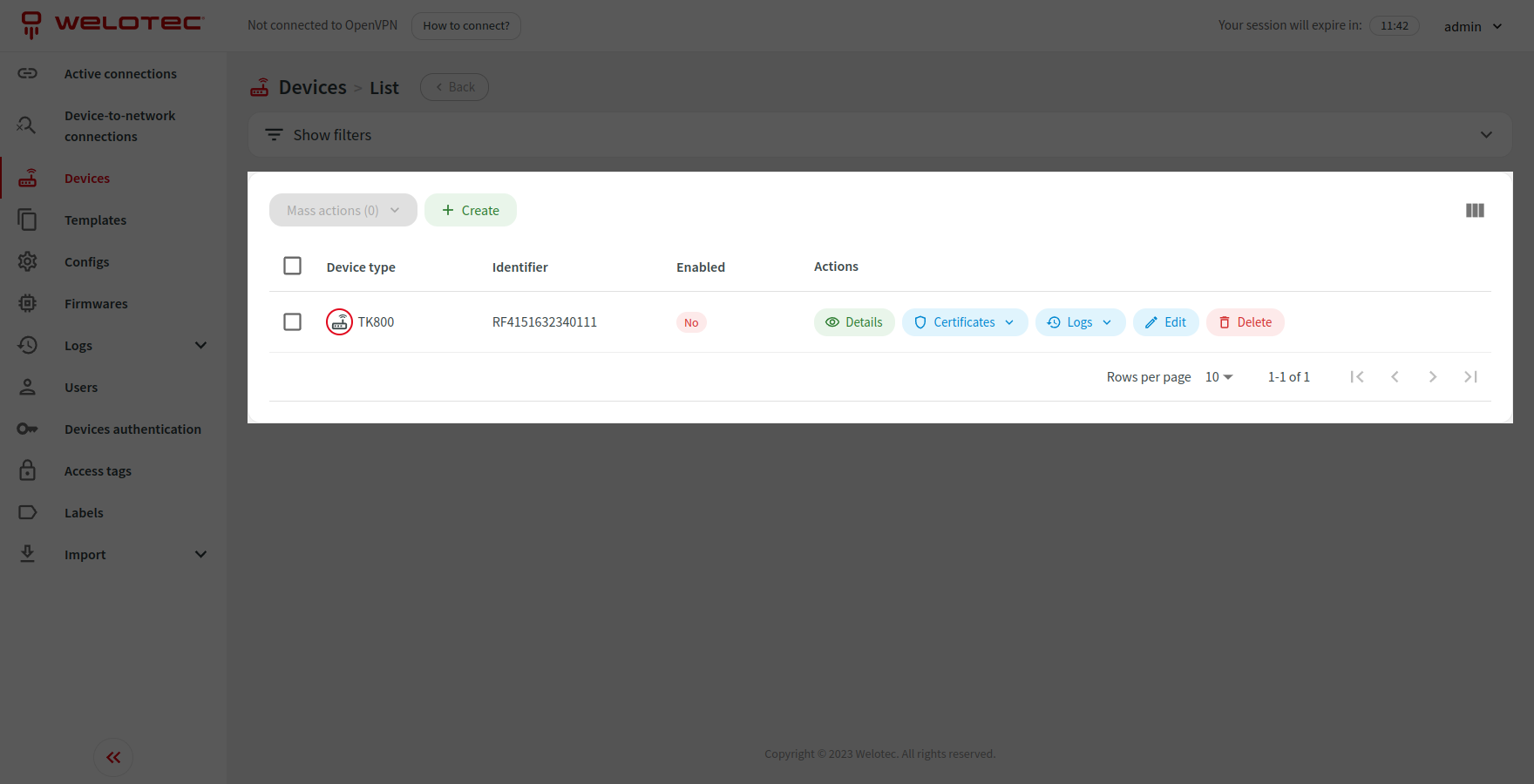This screenshot has width=1534, height=784.
Task: Collapse the sidebar with the double-chevron icon
Action: point(113,757)
